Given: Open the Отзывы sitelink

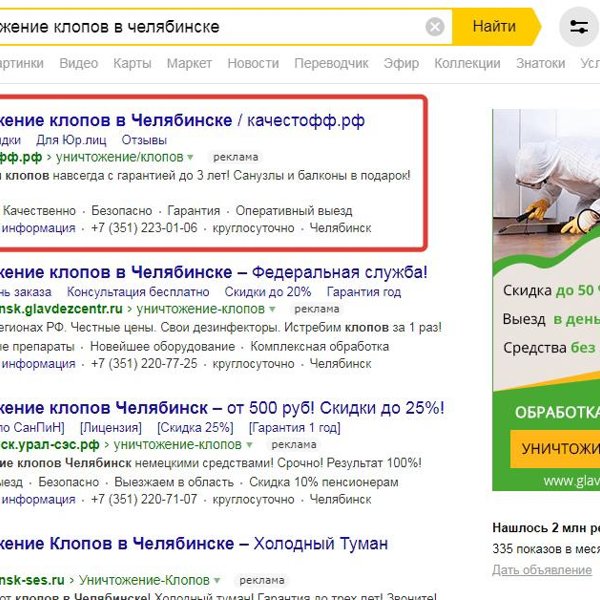Looking at the screenshot, I should pyautogui.click(x=144, y=140).
